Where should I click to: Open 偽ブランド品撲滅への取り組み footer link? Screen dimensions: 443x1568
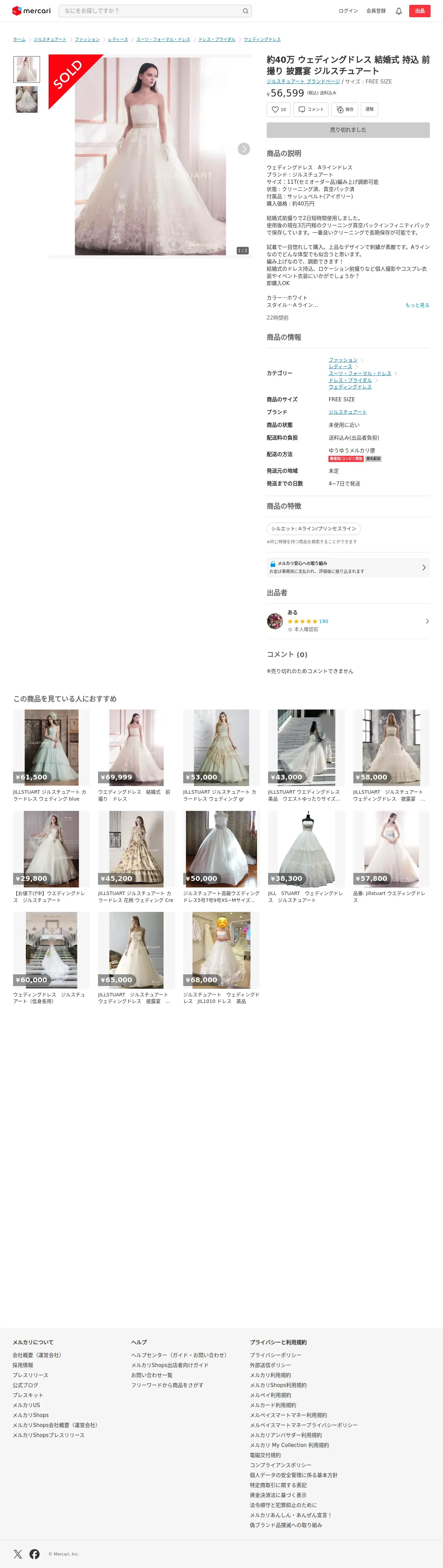286,1525
